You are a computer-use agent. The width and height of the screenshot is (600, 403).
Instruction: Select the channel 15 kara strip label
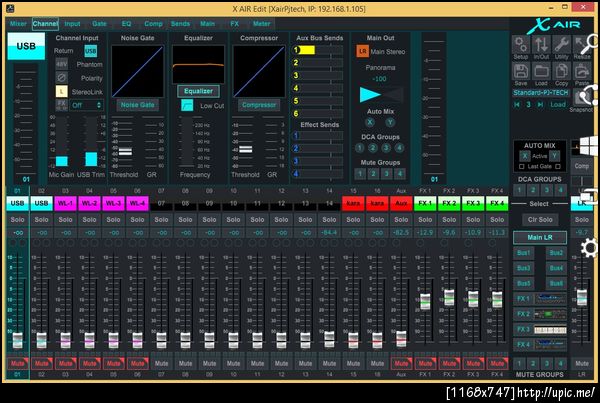coord(353,203)
